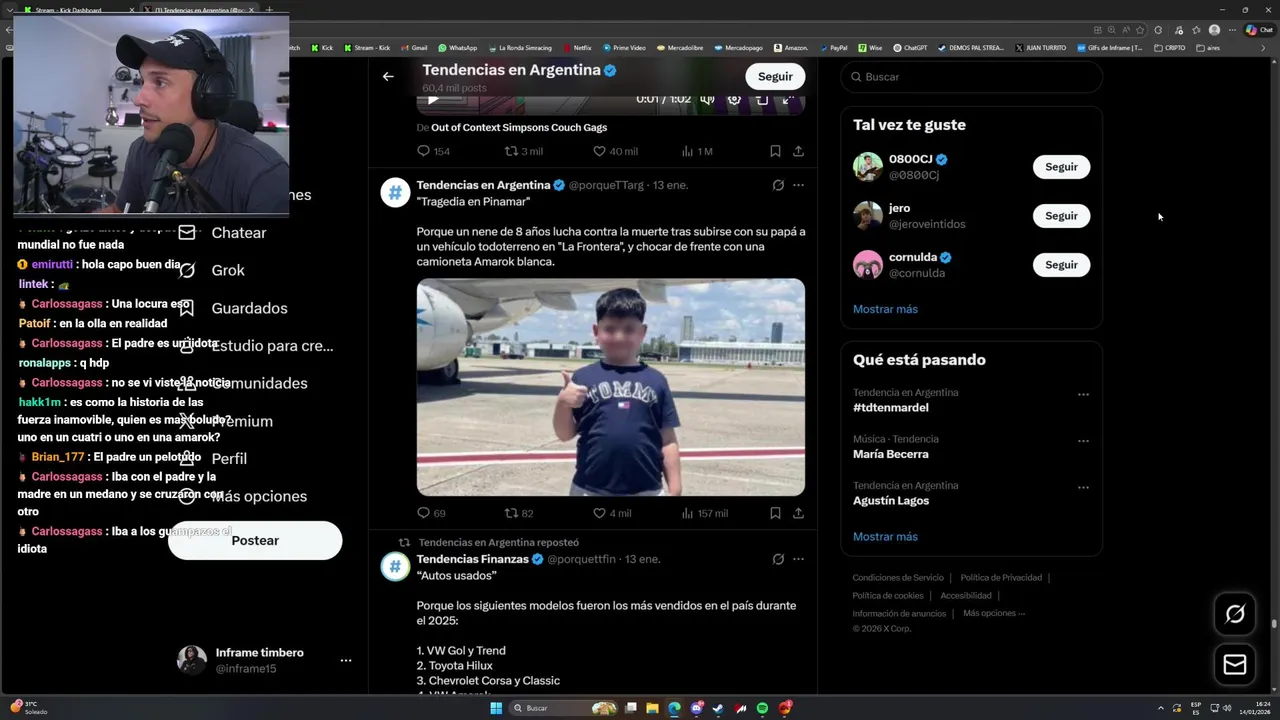Open the Grok floating button

(x=1235, y=614)
